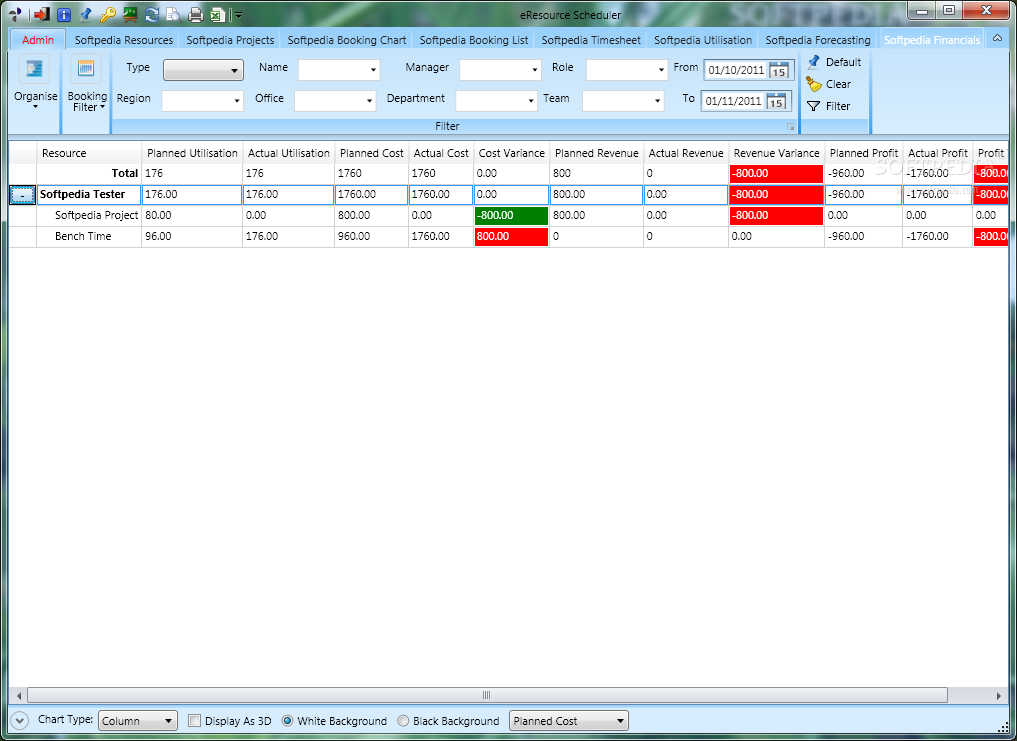Click the blue pushpin icon in quick toolbar
The height and width of the screenshot is (741, 1017).
click(x=85, y=14)
